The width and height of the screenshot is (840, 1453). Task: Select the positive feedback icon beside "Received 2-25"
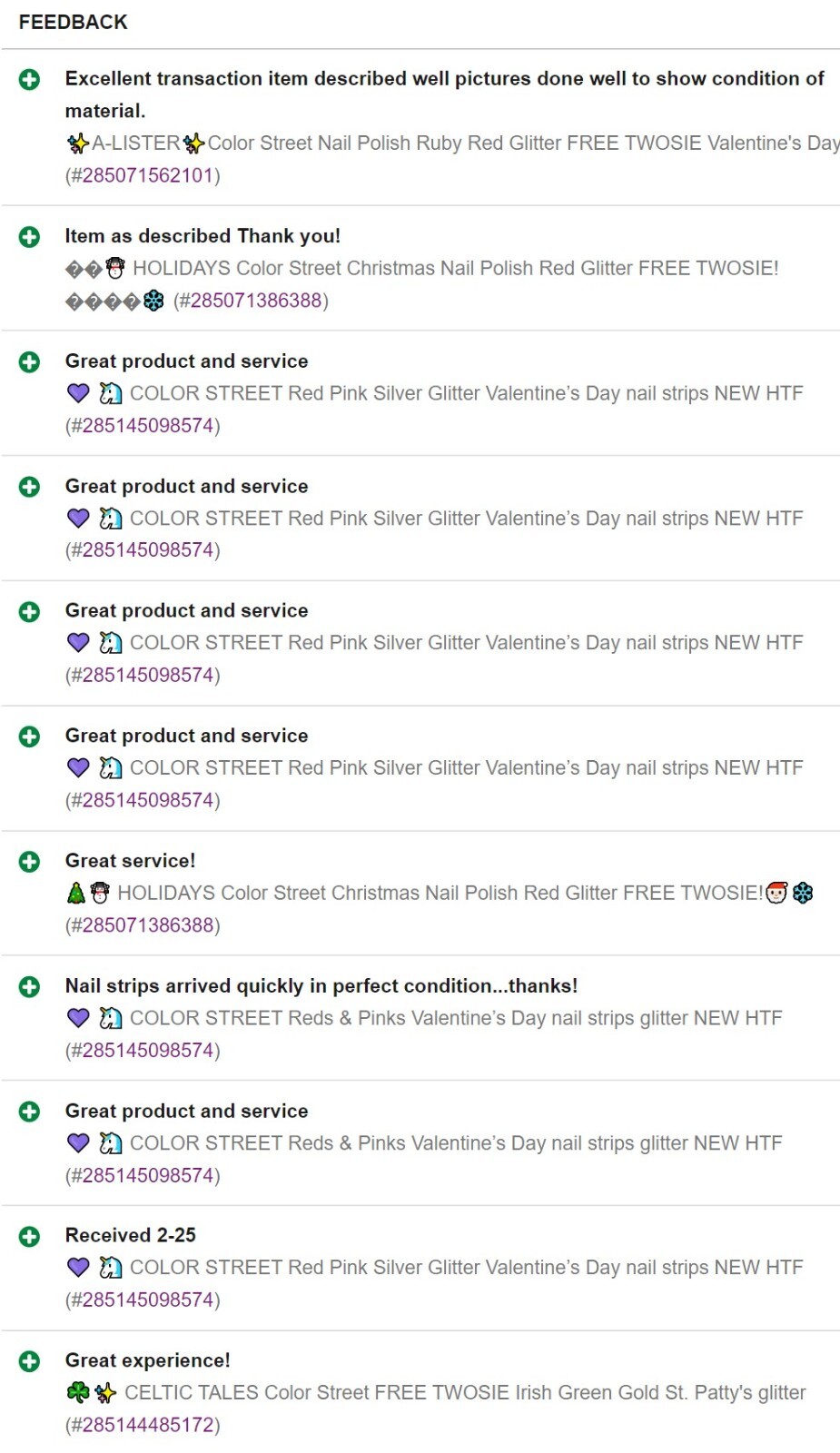click(x=29, y=1237)
